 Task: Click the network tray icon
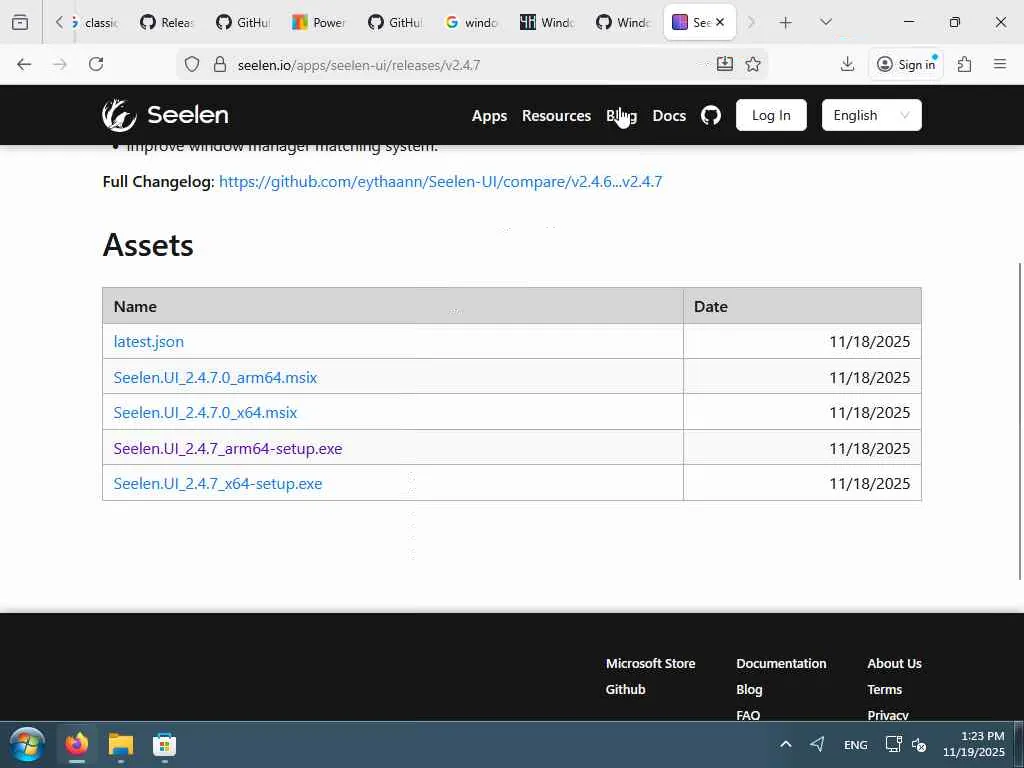click(893, 744)
